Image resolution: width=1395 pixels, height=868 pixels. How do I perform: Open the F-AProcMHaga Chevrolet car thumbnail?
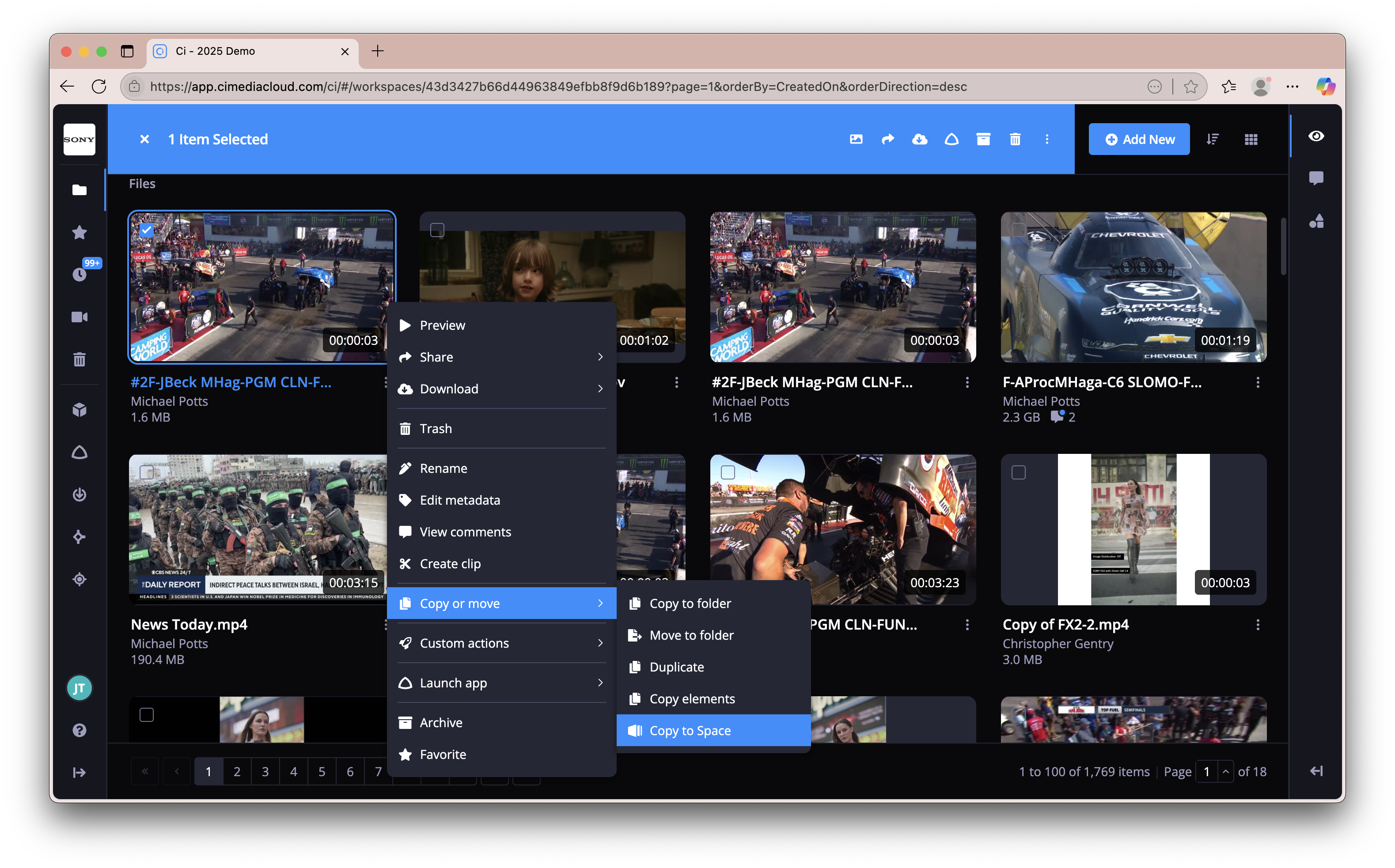point(1133,287)
